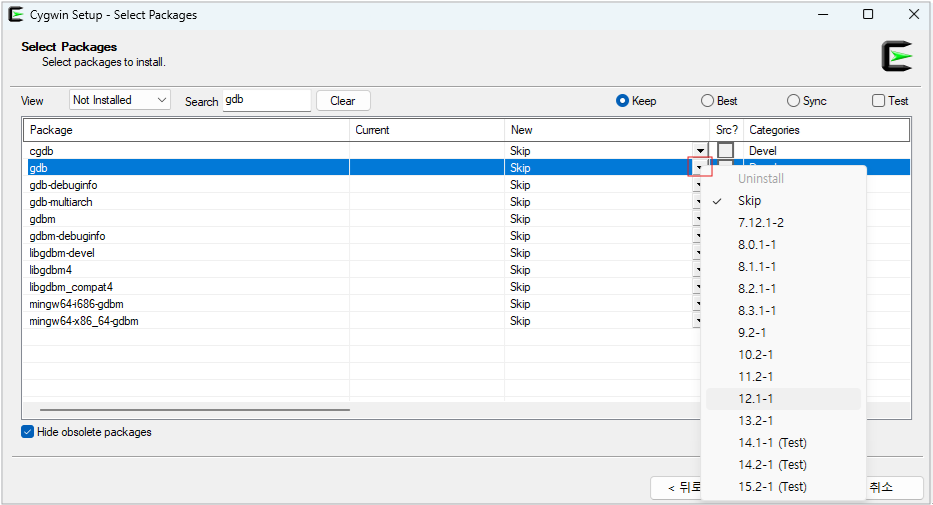Choose version 8.3.1-1 from the menu
Viewport: 933px width, 505px height.
(x=783, y=310)
